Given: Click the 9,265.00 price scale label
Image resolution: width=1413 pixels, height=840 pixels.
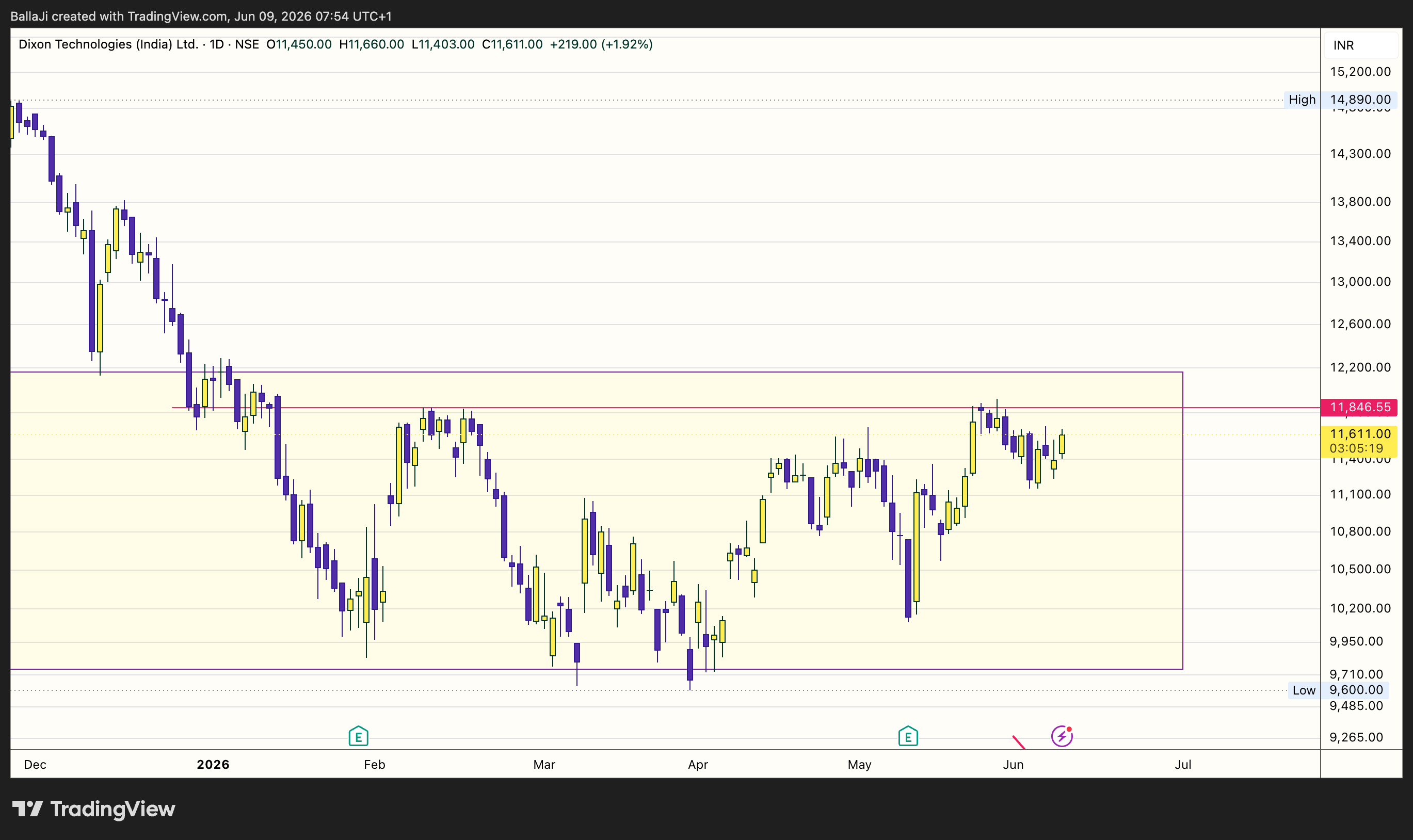Looking at the screenshot, I should pyautogui.click(x=1356, y=737).
